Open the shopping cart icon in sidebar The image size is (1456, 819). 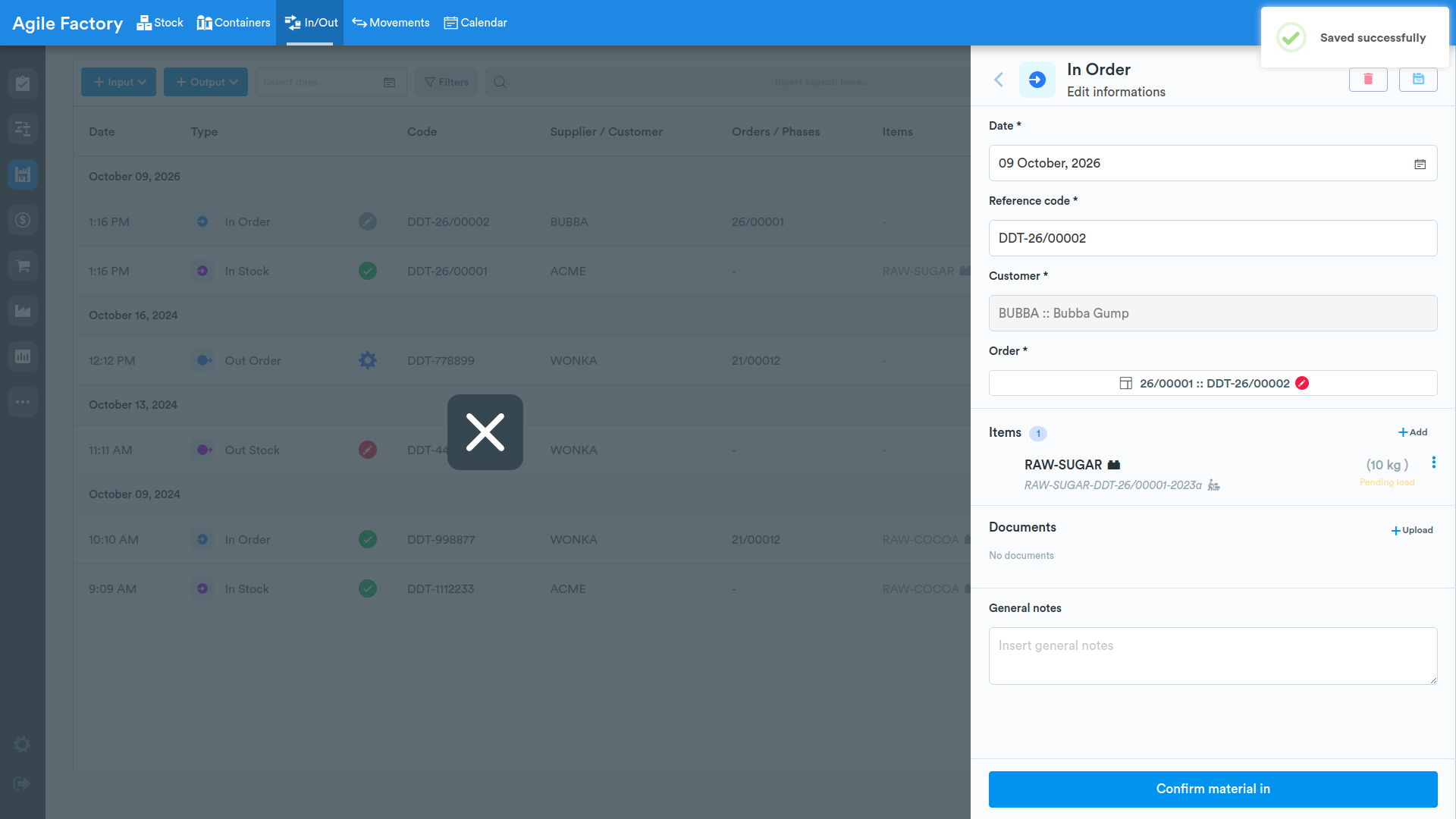click(x=23, y=265)
